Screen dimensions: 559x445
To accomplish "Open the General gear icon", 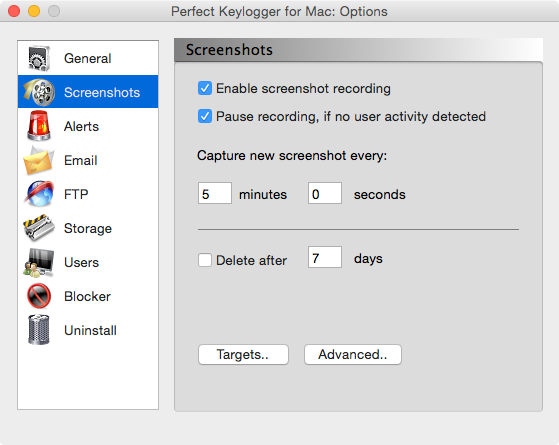I will [x=39, y=58].
